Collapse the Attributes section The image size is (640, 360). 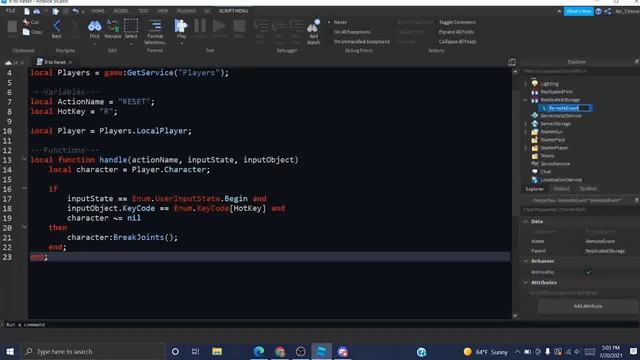click(x=526, y=282)
